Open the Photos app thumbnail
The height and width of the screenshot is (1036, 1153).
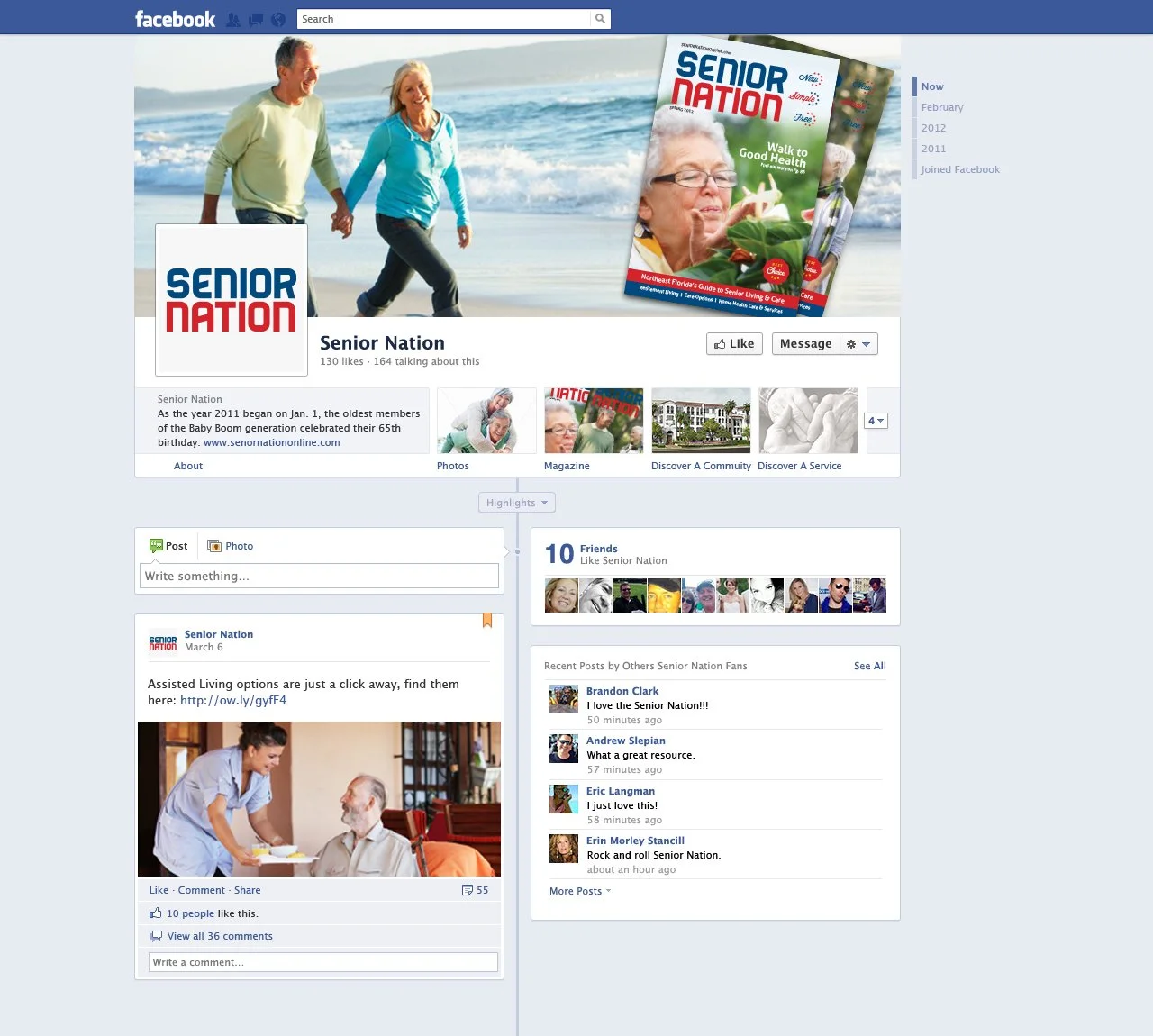[486, 421]
